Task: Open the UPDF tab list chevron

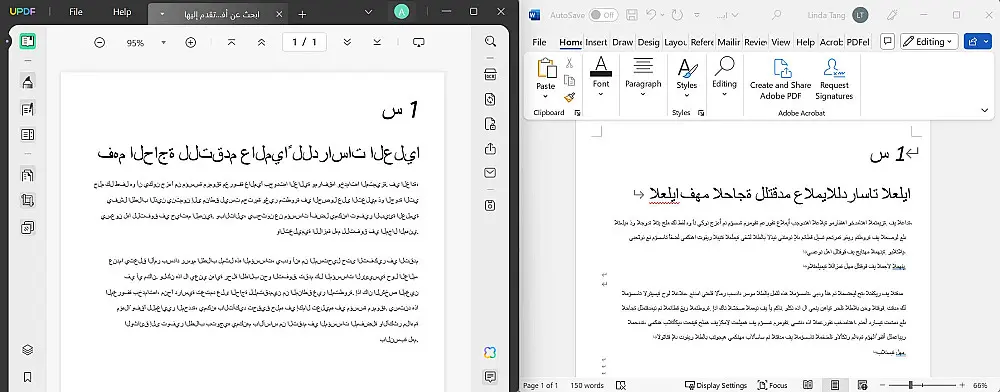Action: (369, 12)
